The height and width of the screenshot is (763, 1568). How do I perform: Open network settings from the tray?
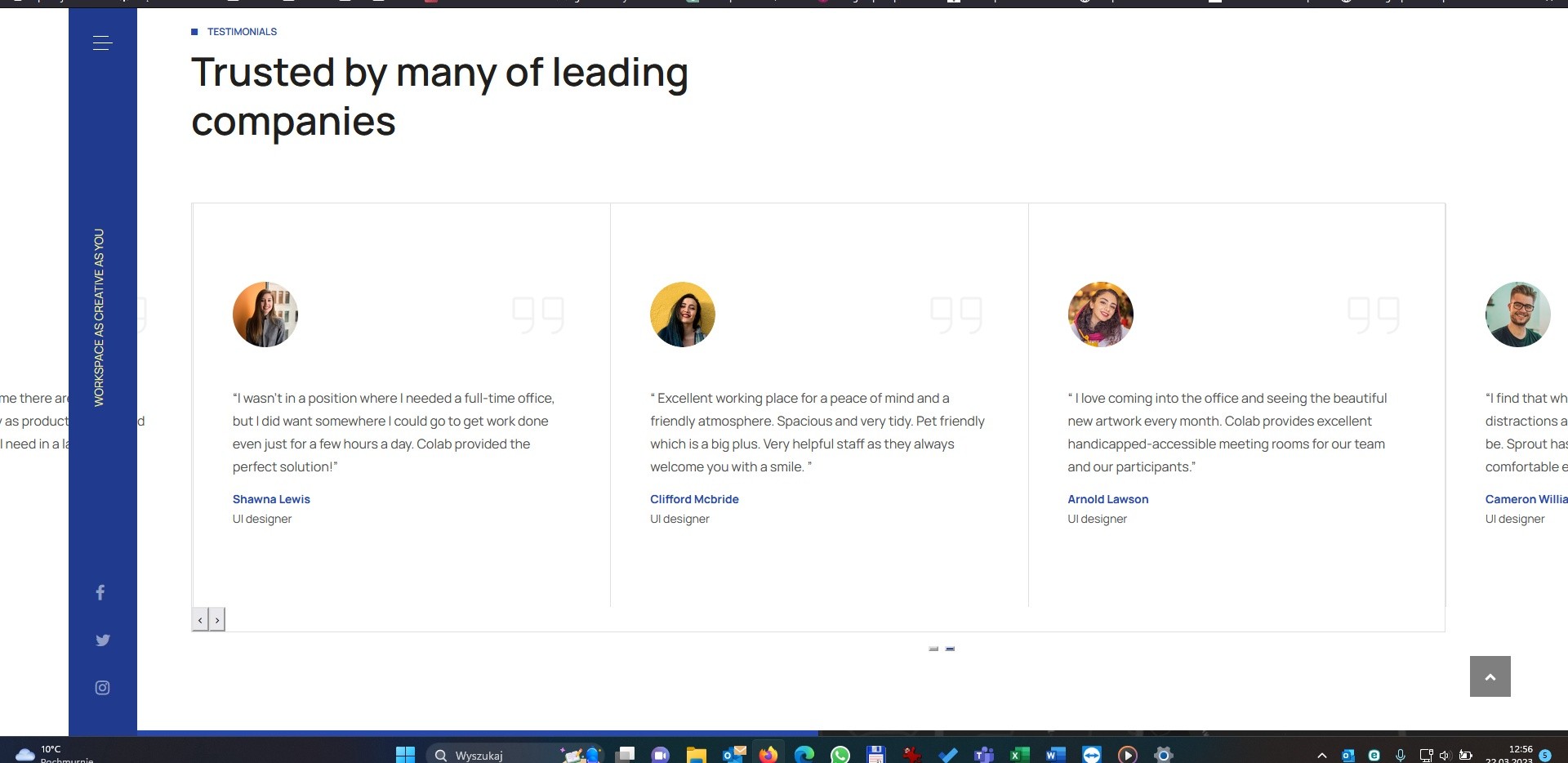point(1426,756)
